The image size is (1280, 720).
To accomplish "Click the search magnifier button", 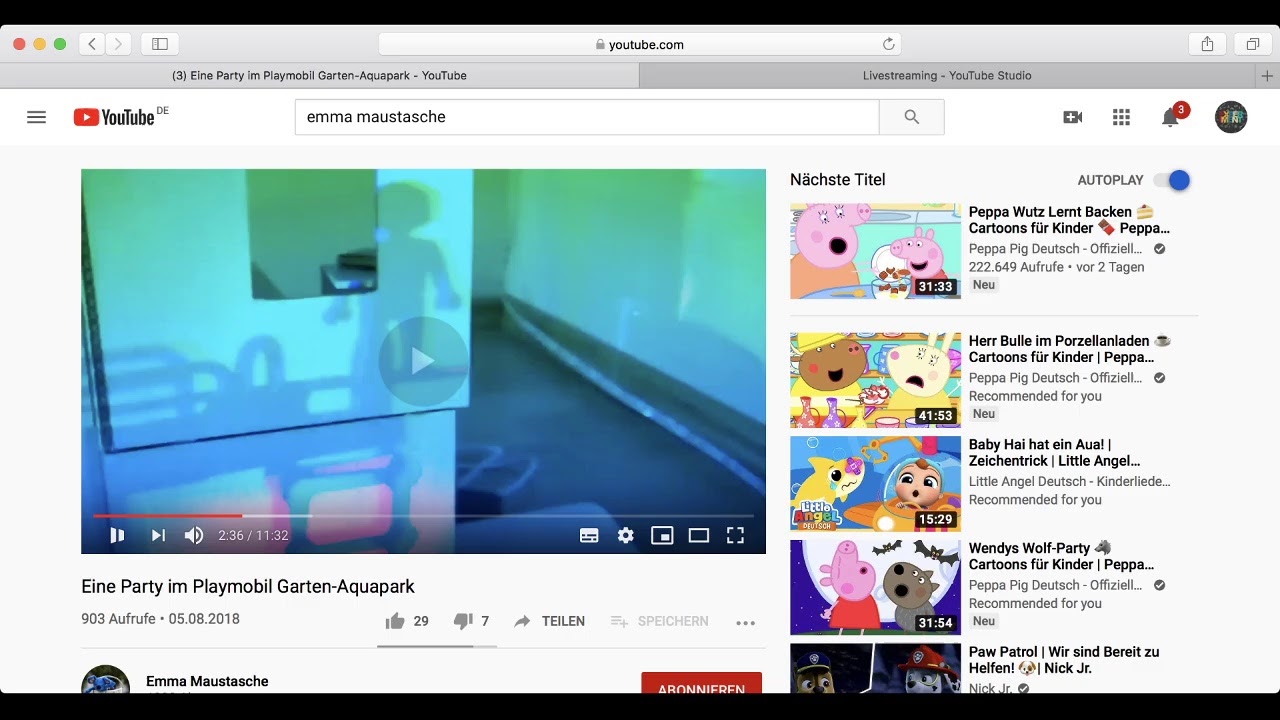I will click(x=911, y=117).
